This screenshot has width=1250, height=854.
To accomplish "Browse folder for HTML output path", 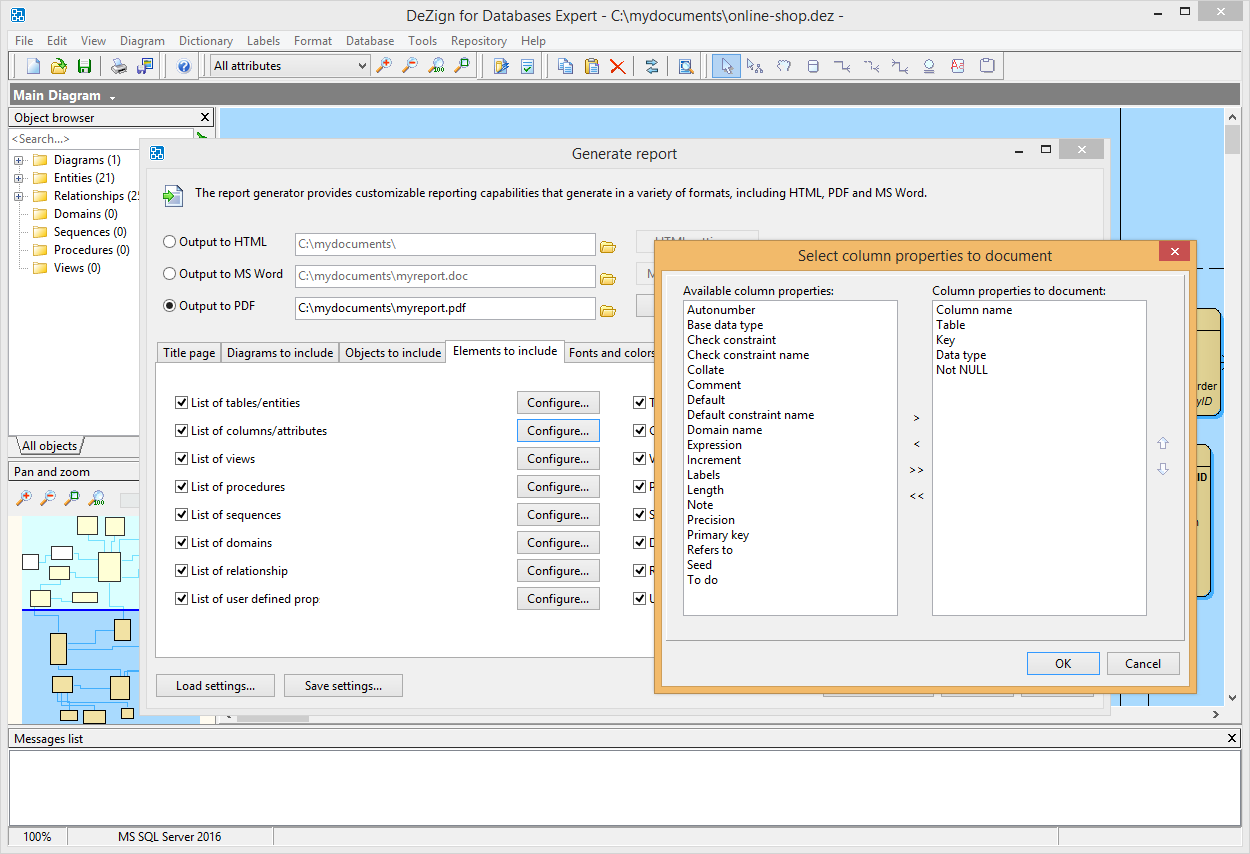I will point(607,246).
